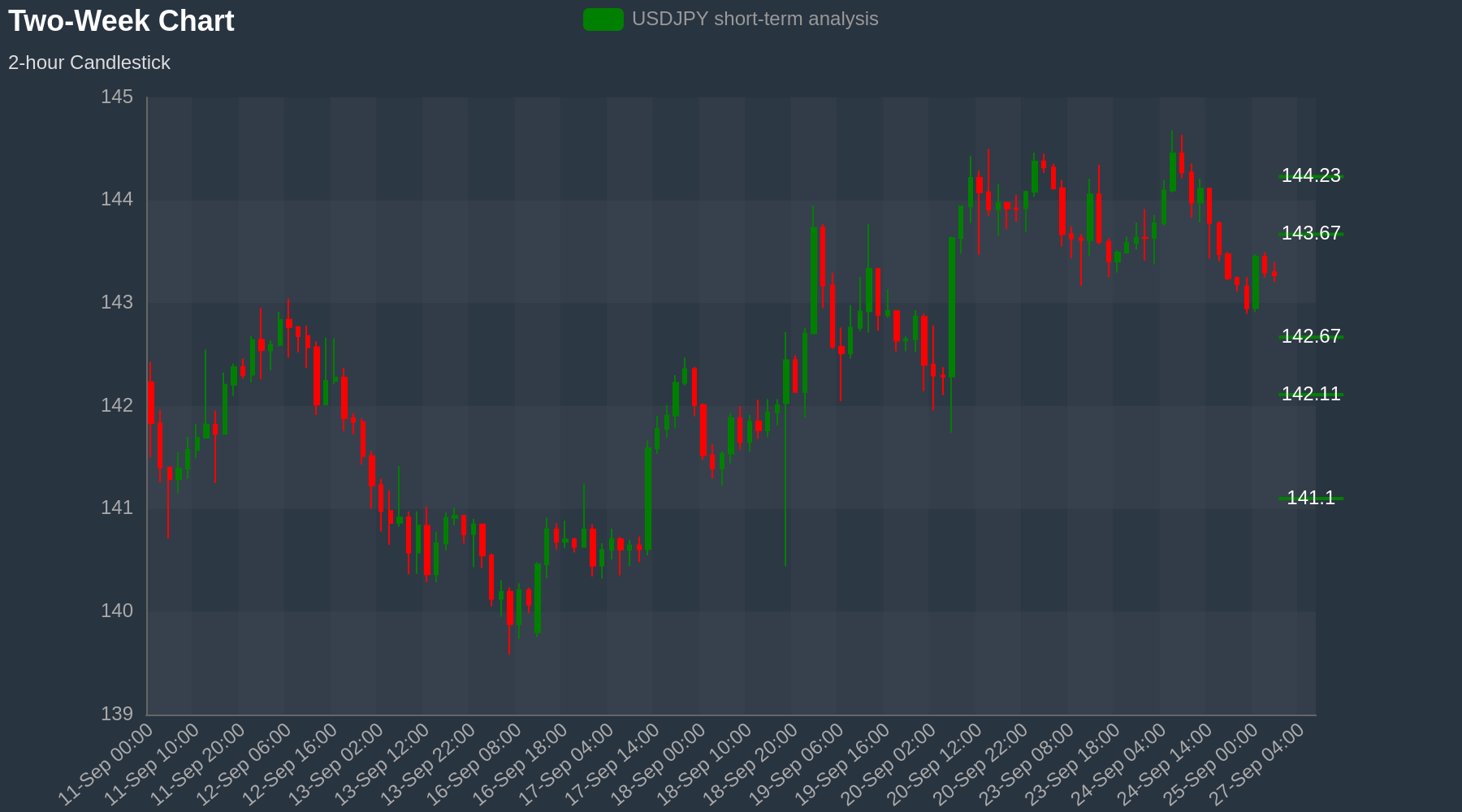Select the 142.67 price level label
Viewport: 1462px width, 812px height.
1310,336
